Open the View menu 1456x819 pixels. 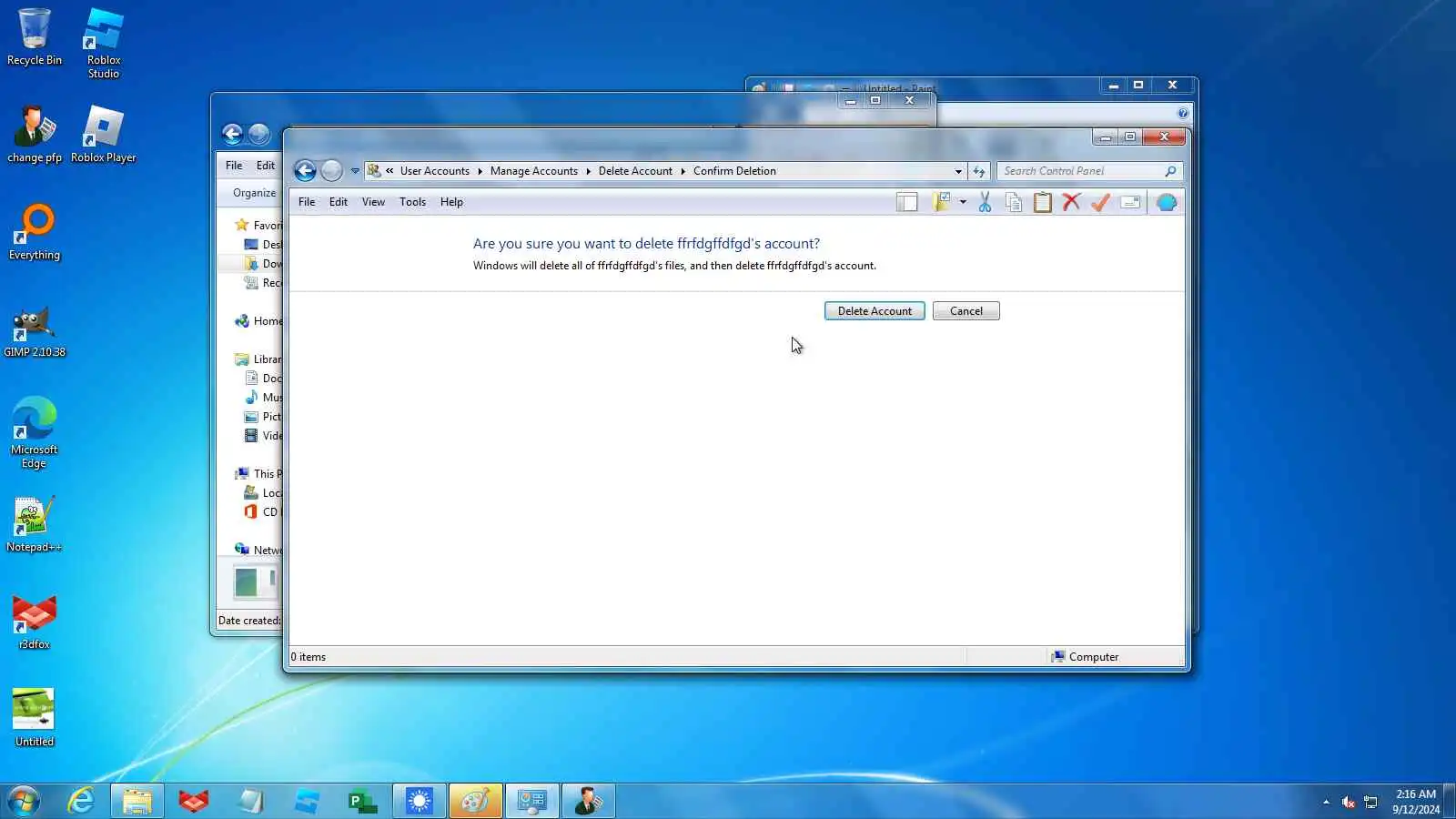(x=373, y=202)
